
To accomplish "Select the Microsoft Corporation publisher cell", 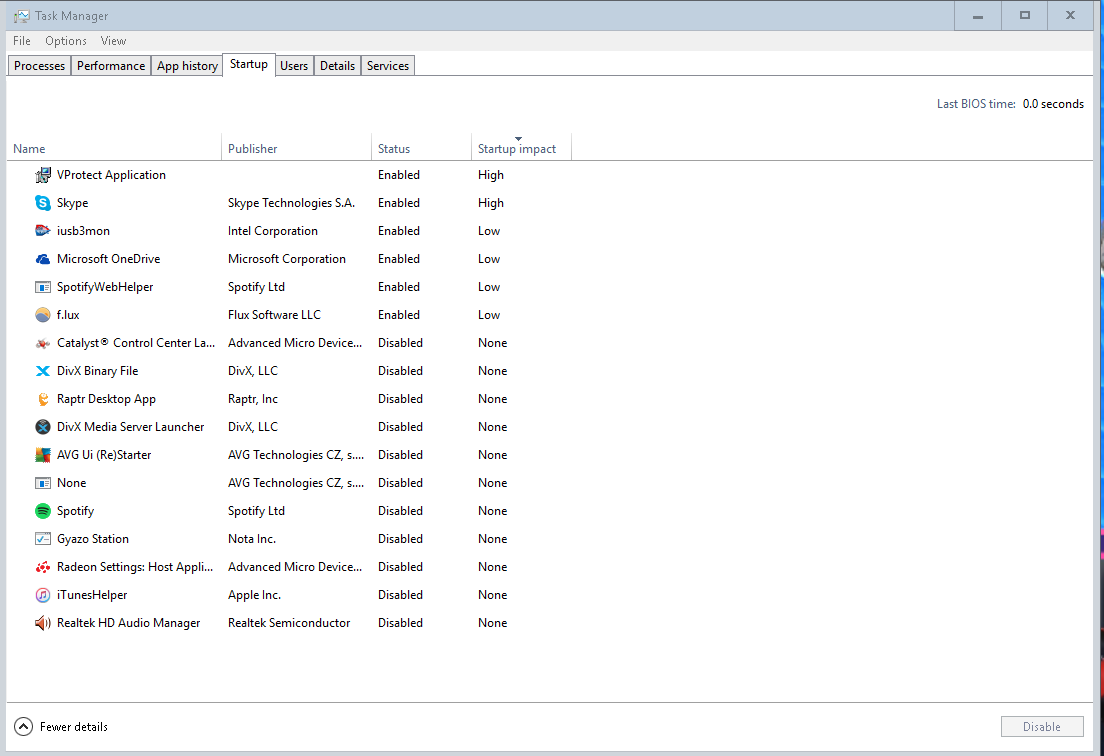I will click(x=287, y=259).
